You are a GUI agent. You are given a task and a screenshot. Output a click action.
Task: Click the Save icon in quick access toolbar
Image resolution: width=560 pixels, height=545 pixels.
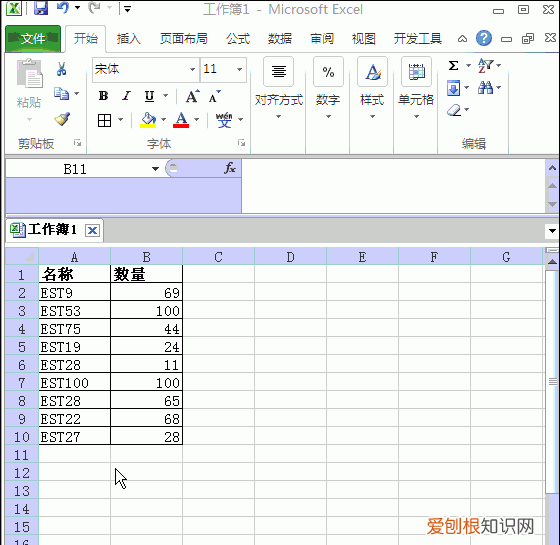[x=41, y=8]
